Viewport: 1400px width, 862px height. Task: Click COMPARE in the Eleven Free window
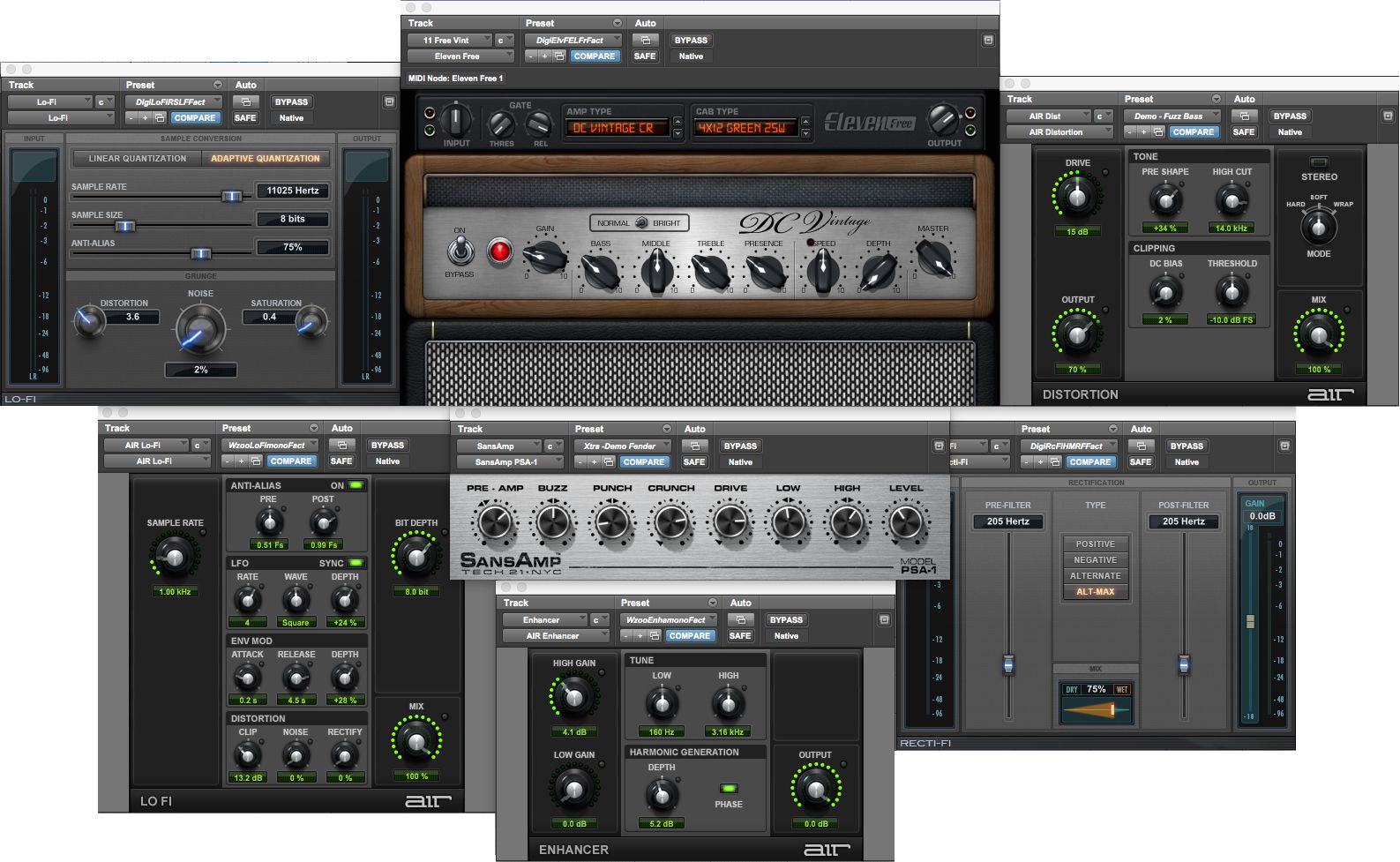(595, 56)
